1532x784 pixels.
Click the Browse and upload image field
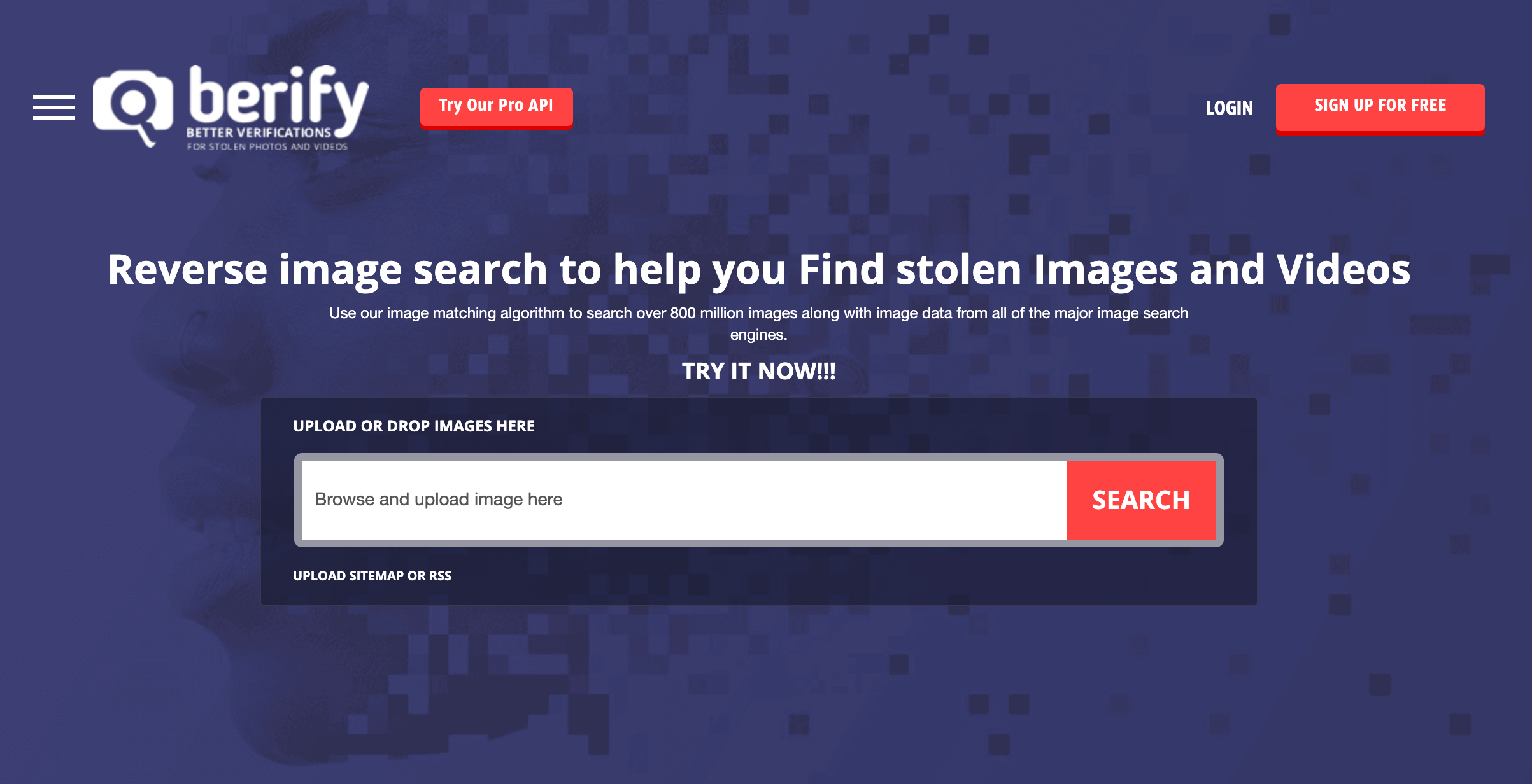pos(684,500)
